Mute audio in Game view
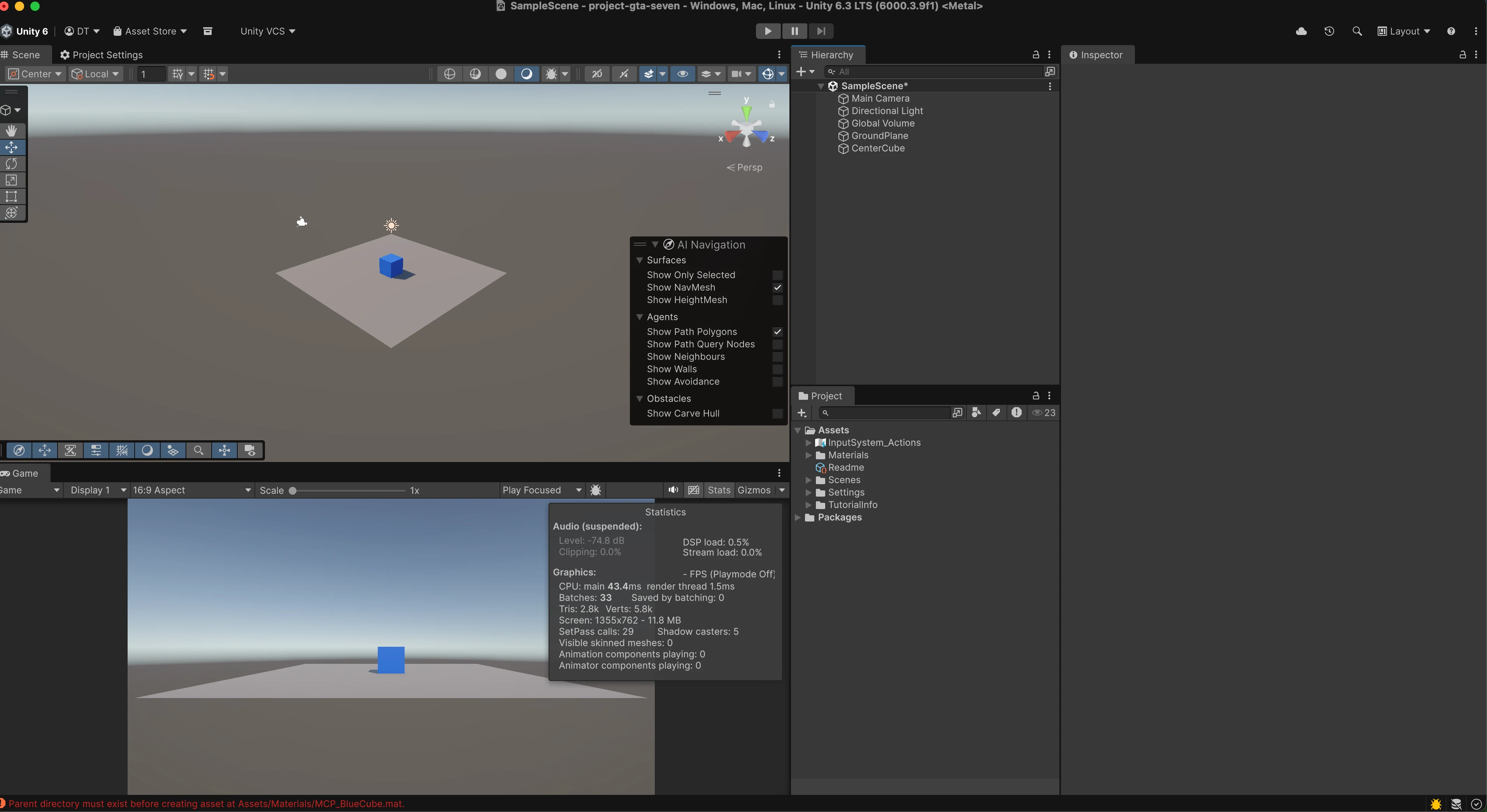Screen dimensions: 1487x812 673,490
